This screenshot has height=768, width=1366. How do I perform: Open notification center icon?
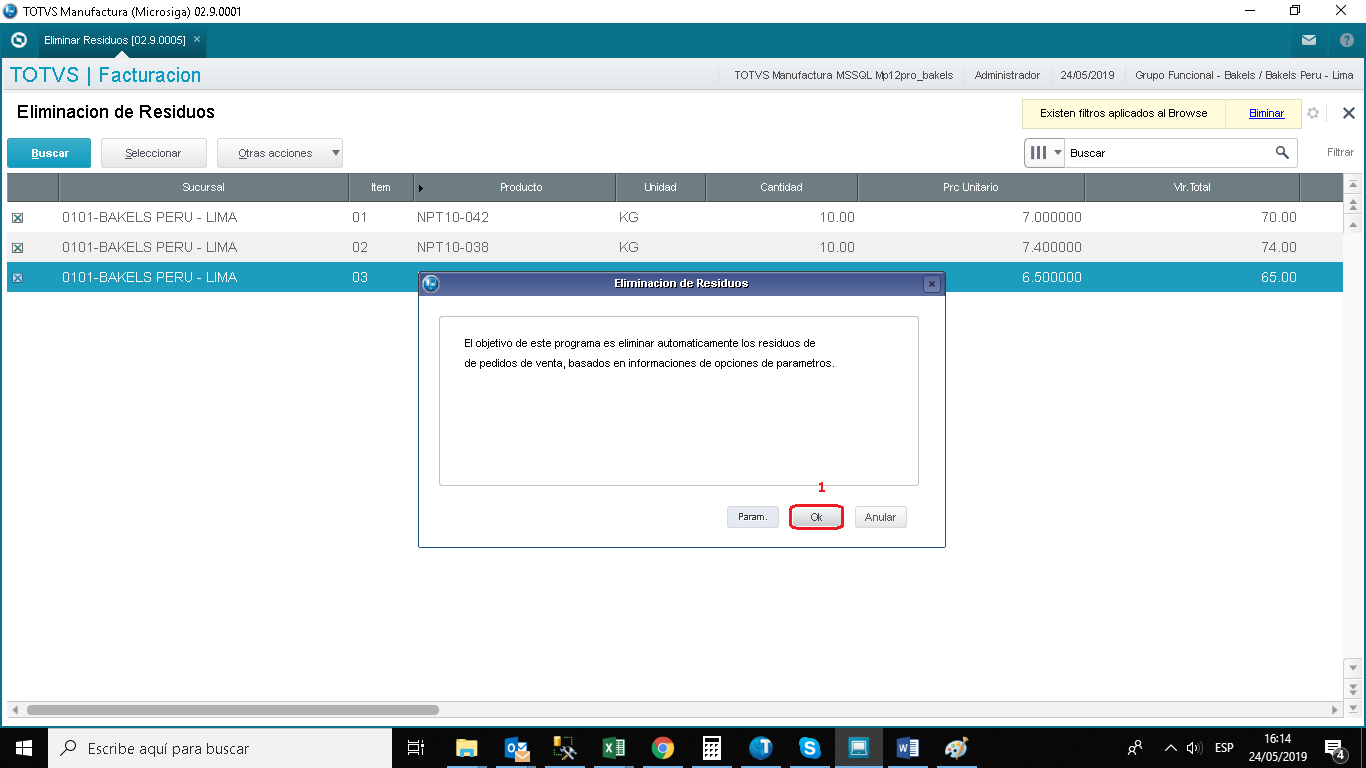pyautogui.click(x=1334, y=748)
